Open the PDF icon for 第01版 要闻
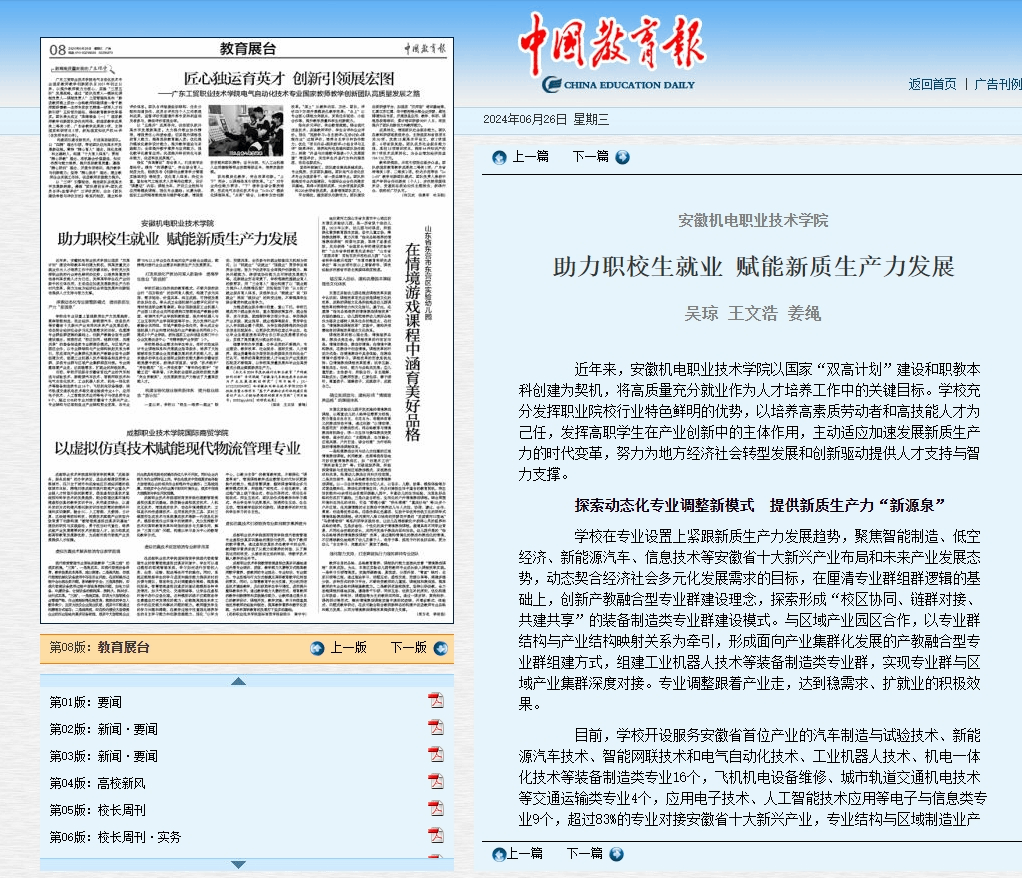 click(435, 701)
